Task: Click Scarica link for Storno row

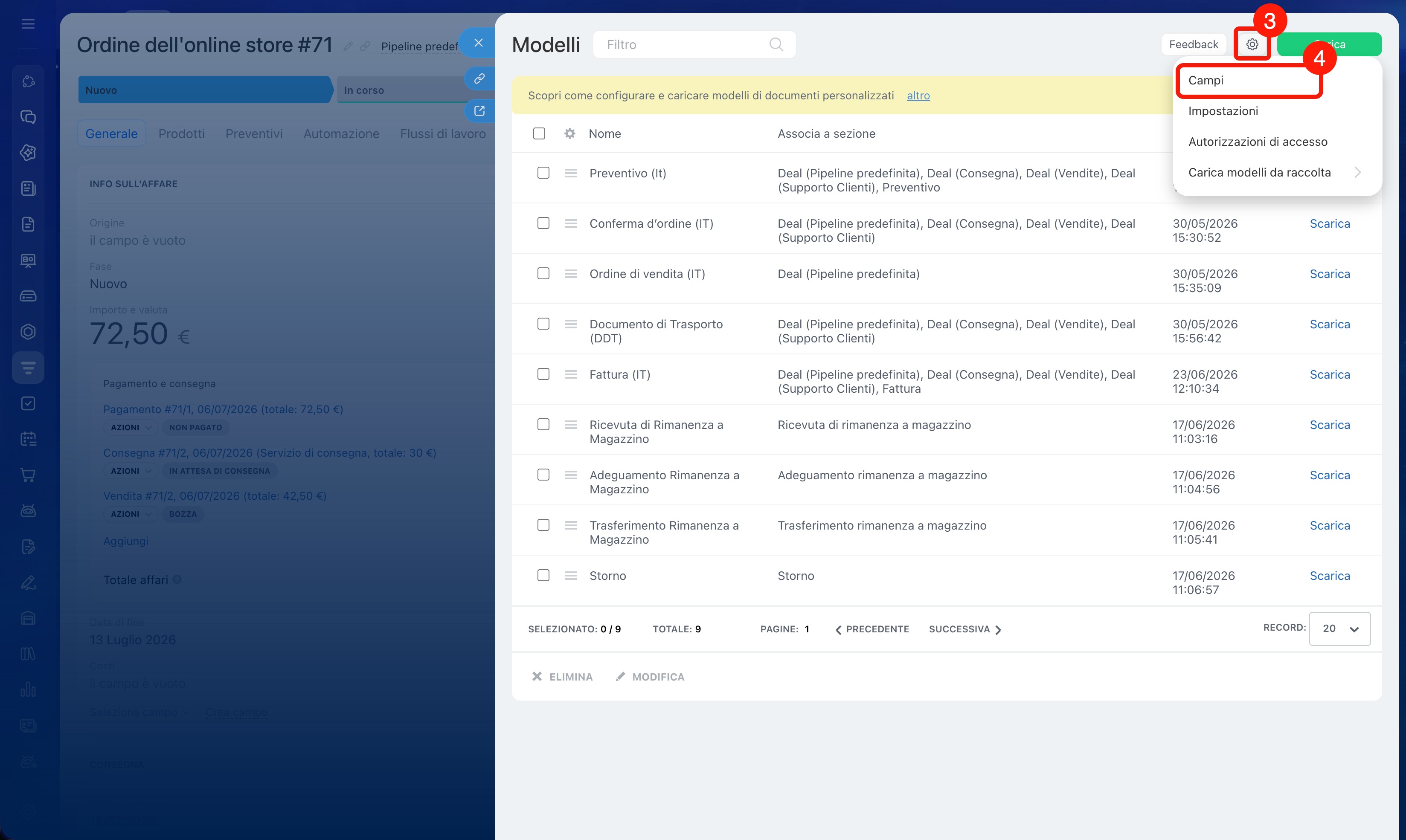Action: [1330, 576]
